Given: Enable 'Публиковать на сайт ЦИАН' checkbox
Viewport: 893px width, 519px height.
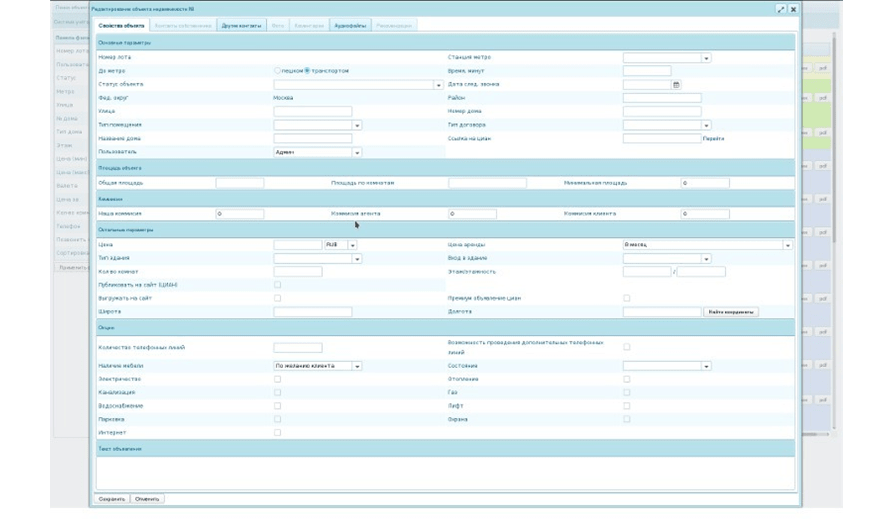Looking at the screenshot, I should coord(278,285).
